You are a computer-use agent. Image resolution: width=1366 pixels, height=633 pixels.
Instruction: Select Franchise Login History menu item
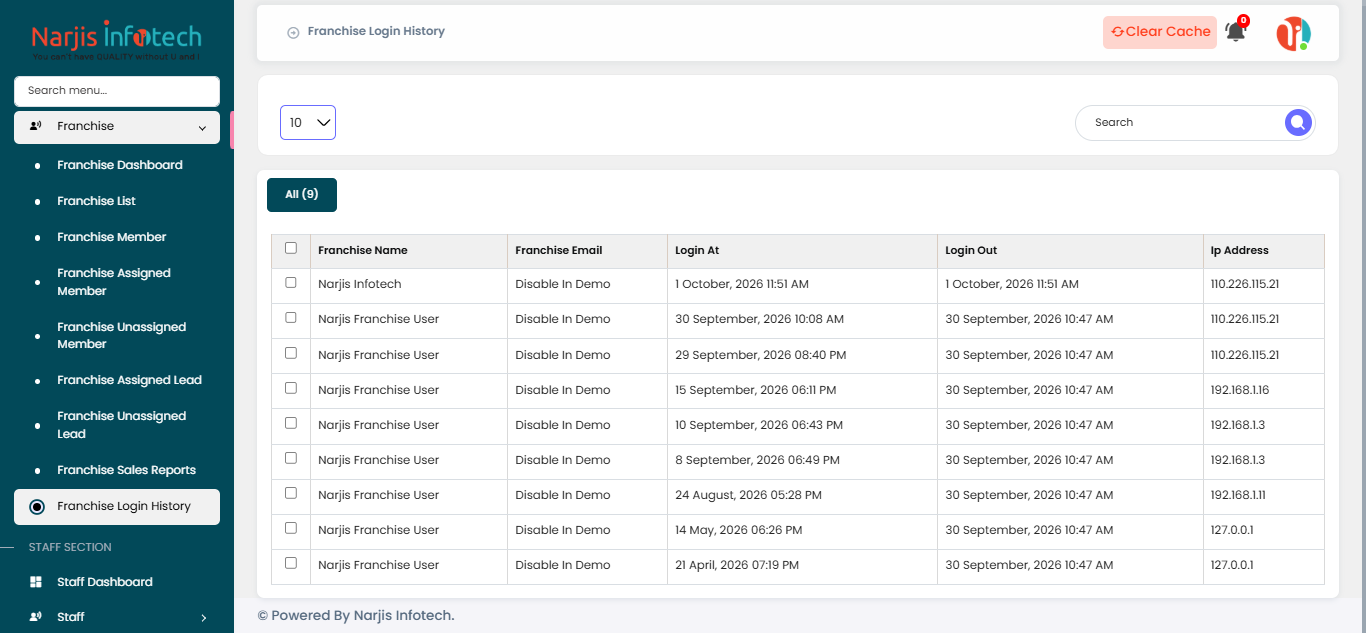(x=117, y=506)
